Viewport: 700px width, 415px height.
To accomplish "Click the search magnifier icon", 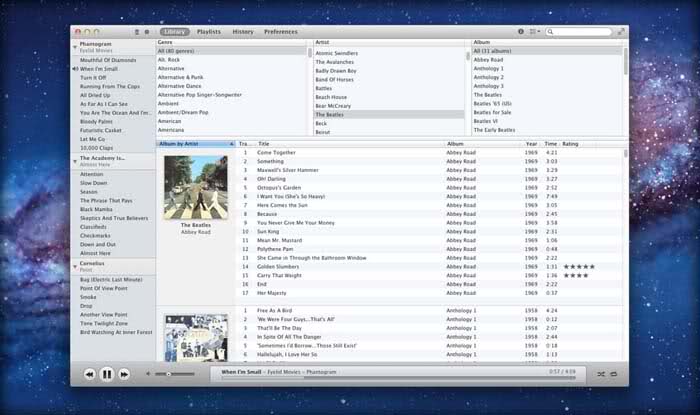I will (x=550, y=32).
